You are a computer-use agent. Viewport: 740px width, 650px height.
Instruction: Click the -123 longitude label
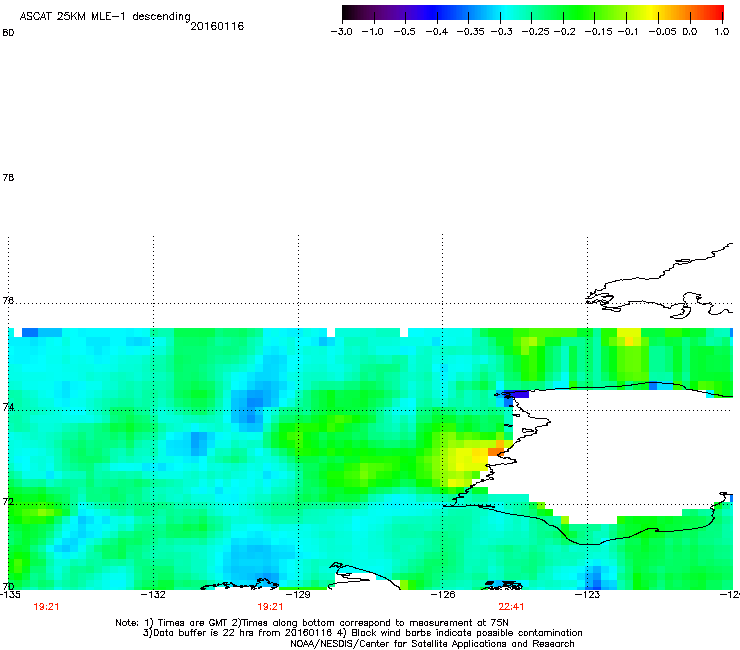click(x=588, y=595)
